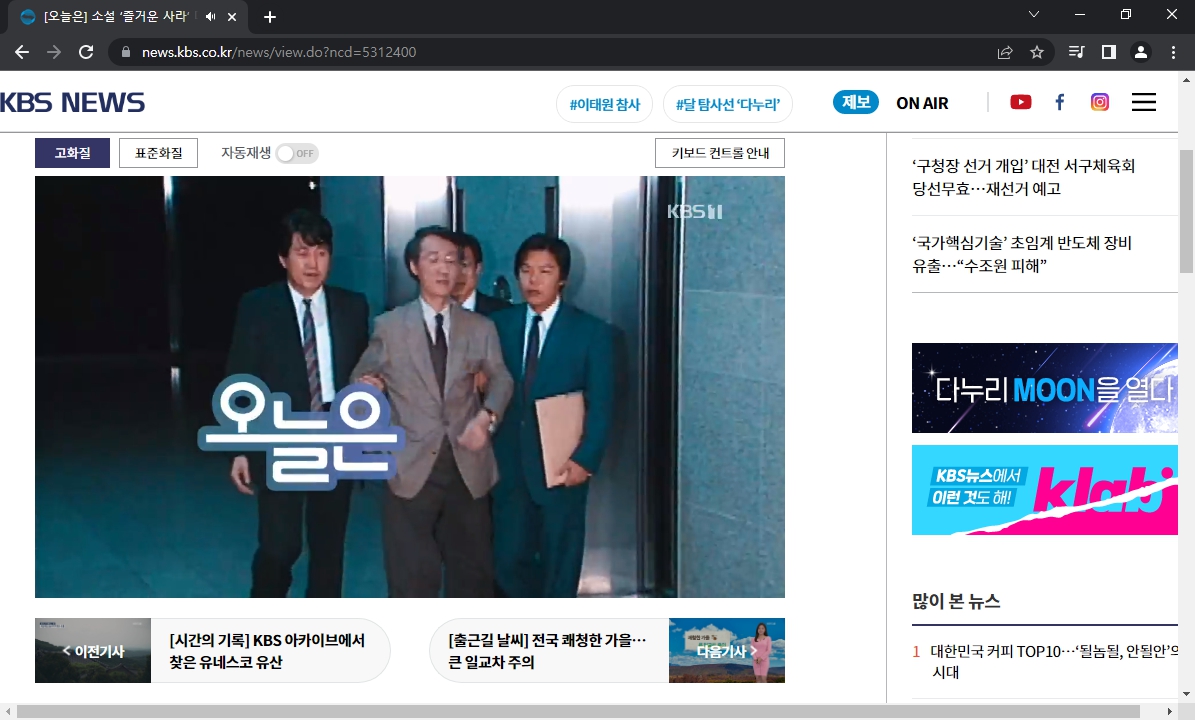This screenshot has width=1195, height=720.
Task: Open the browser side panel
Action: (1109, 52)
